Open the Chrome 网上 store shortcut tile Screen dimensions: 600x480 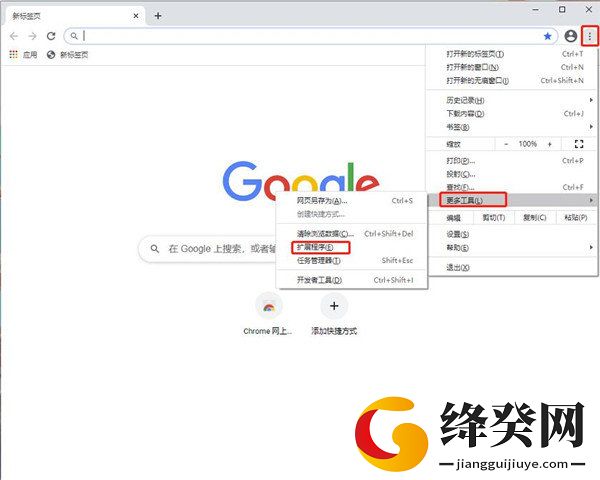[268, 314]
